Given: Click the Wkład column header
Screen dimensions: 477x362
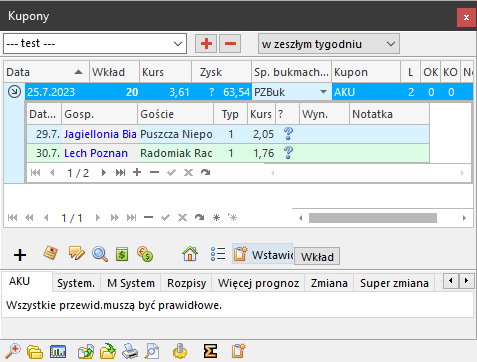Looking at the screenshot, I should coord(114,72).
